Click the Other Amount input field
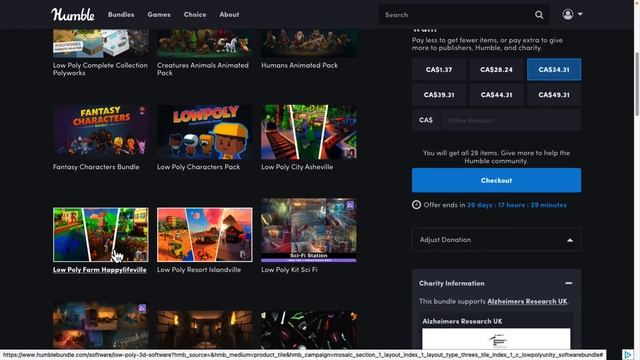640x360 pixels. pyautogui.click(x=511, y=120)
